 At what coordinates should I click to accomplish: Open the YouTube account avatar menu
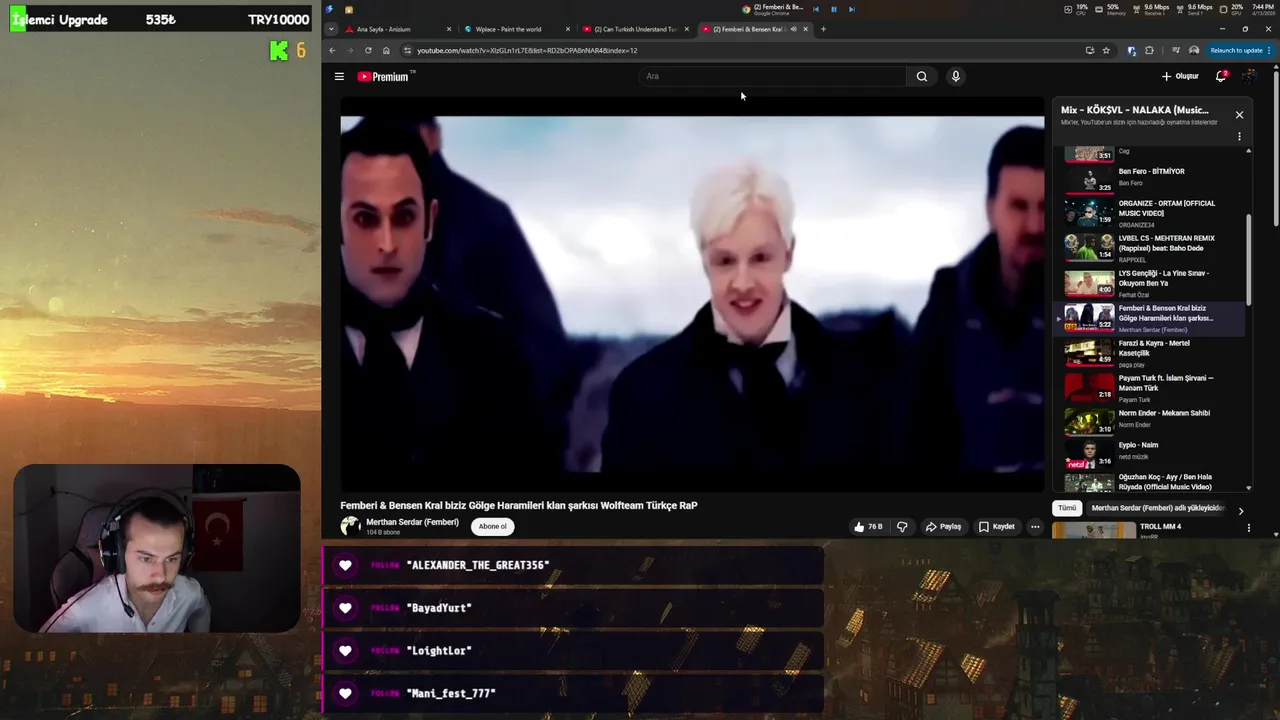(x=1249, y=76)
